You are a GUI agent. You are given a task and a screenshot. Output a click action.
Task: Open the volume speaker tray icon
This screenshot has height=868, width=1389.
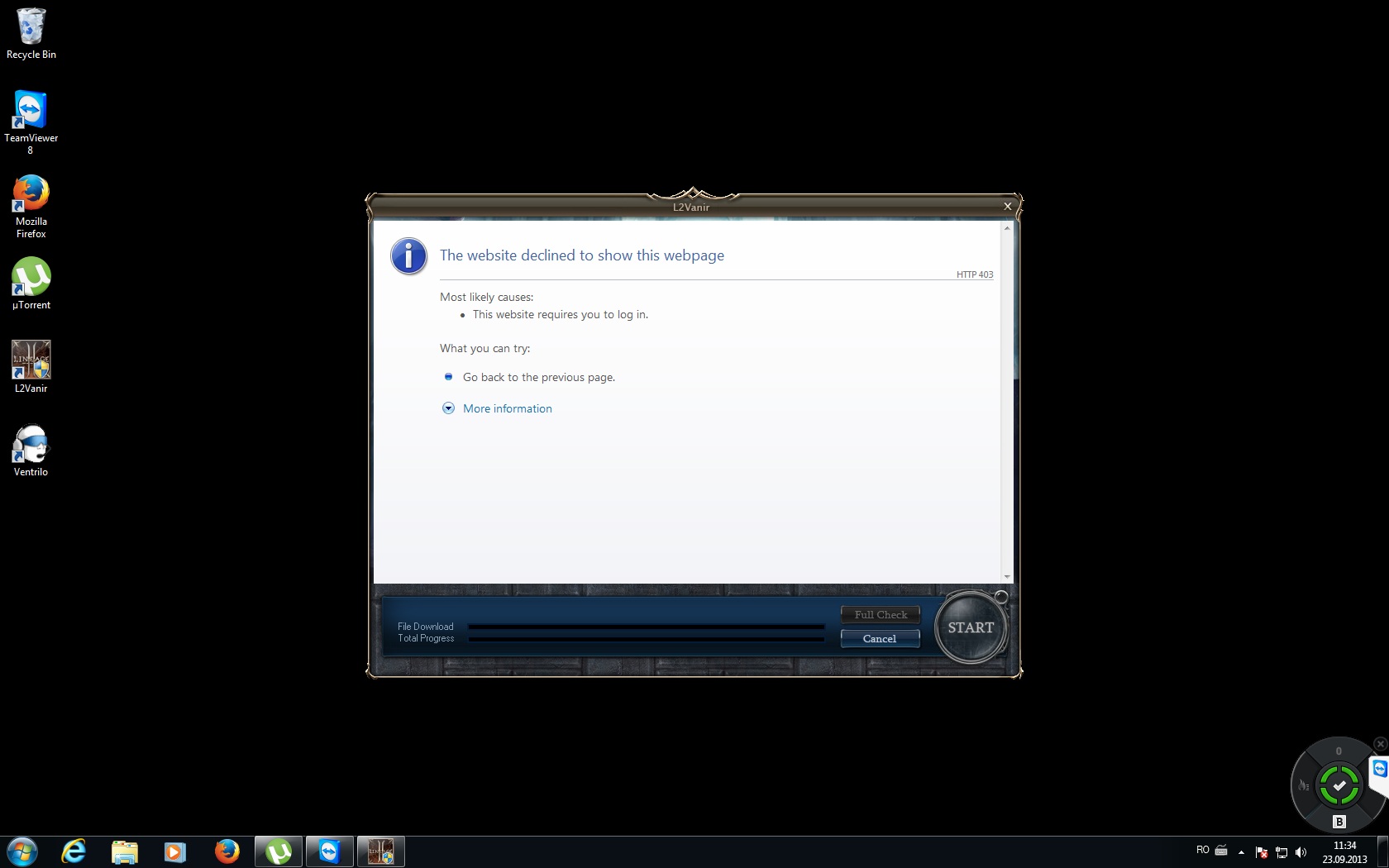[1301, 852]
